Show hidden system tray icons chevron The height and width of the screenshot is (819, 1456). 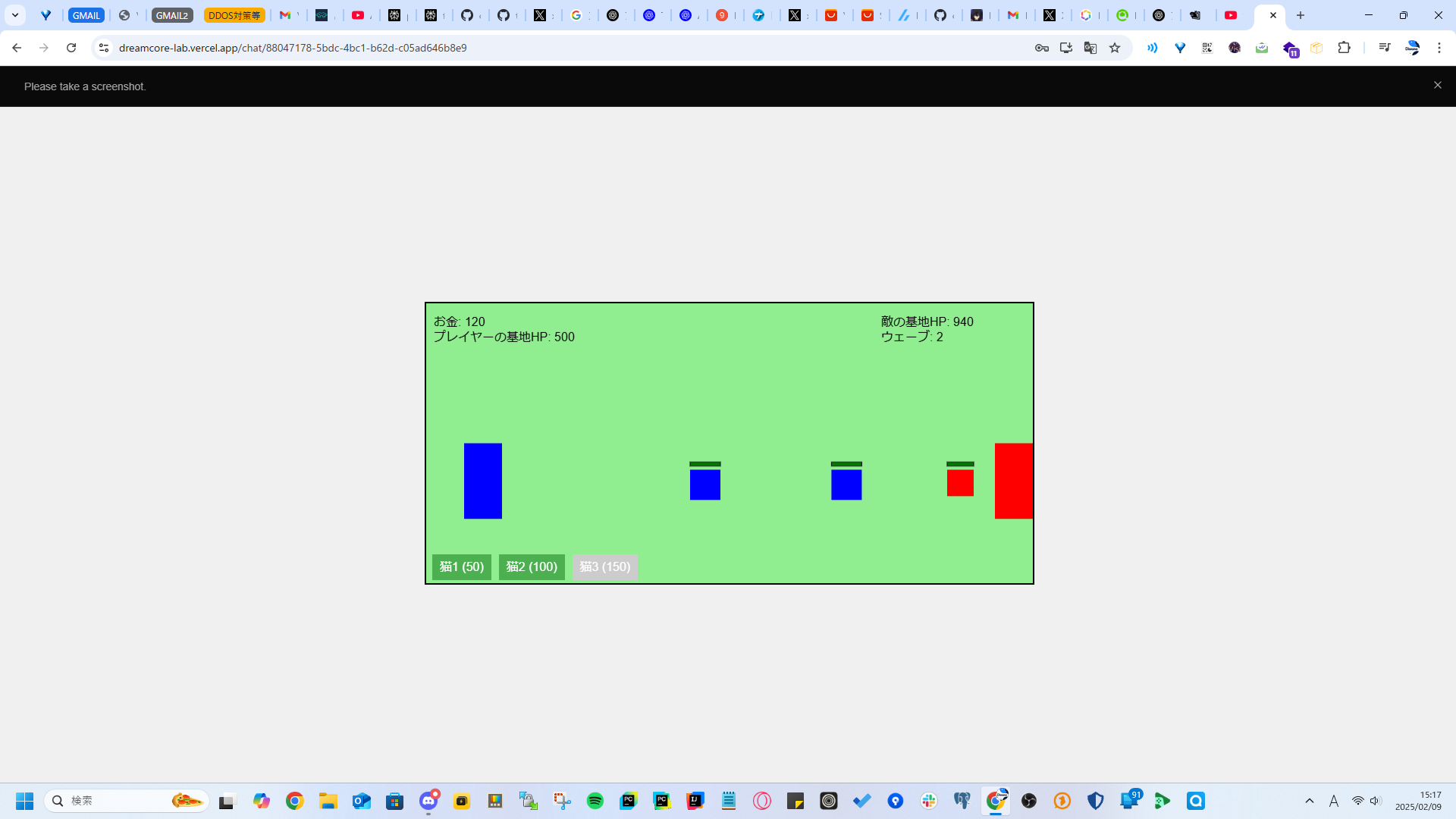(x=1309, y=801)
